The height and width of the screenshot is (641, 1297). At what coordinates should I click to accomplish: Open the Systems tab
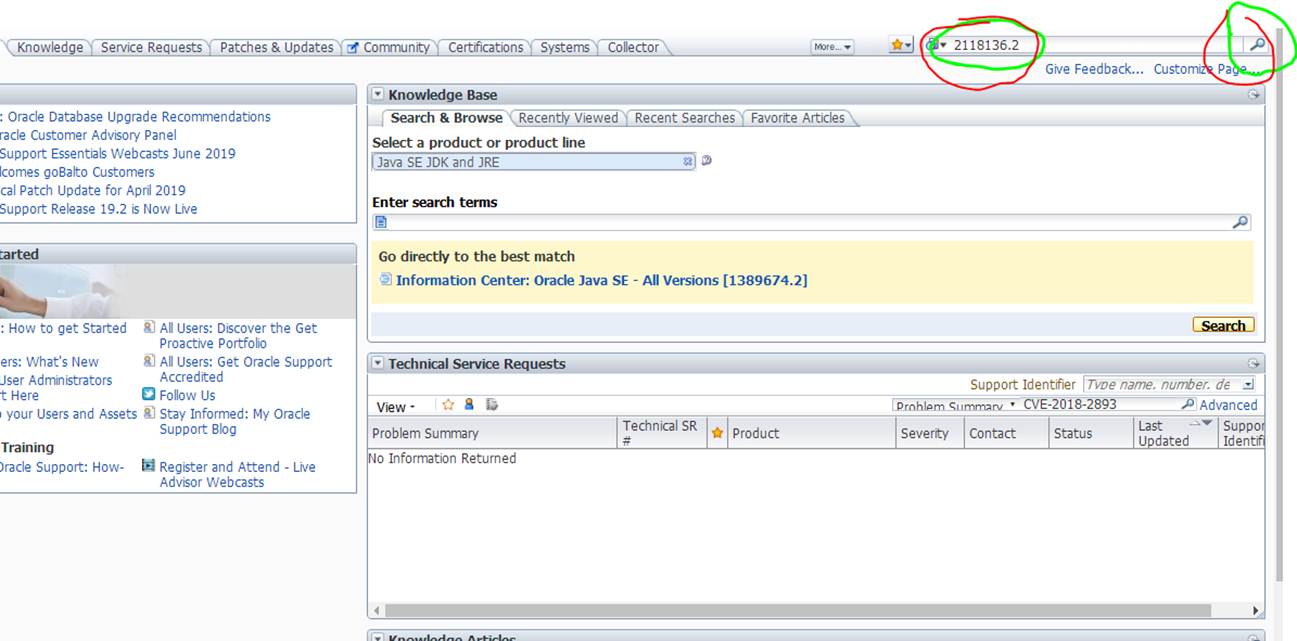565,47
